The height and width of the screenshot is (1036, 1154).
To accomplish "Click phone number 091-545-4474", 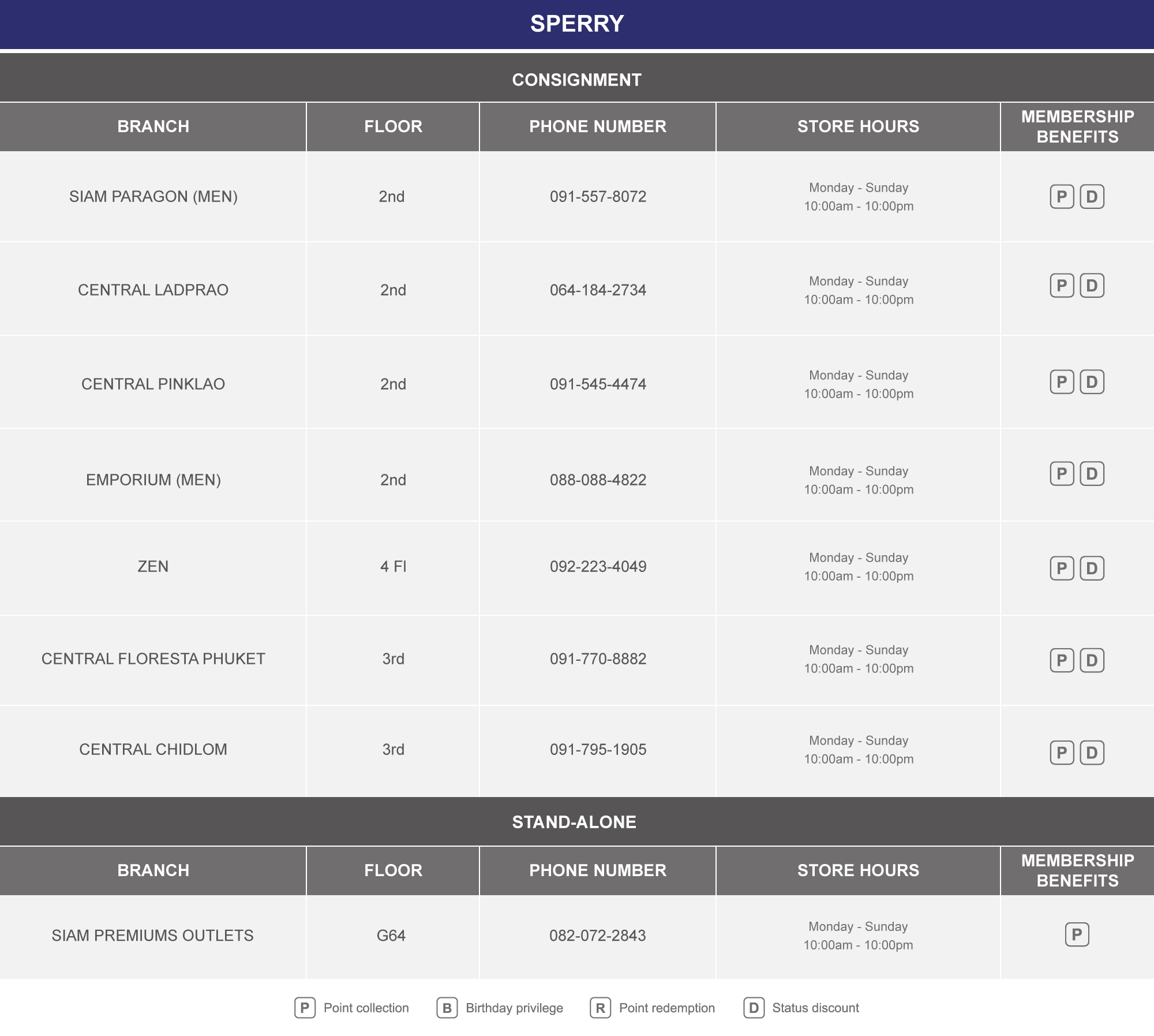I will 598,384.
